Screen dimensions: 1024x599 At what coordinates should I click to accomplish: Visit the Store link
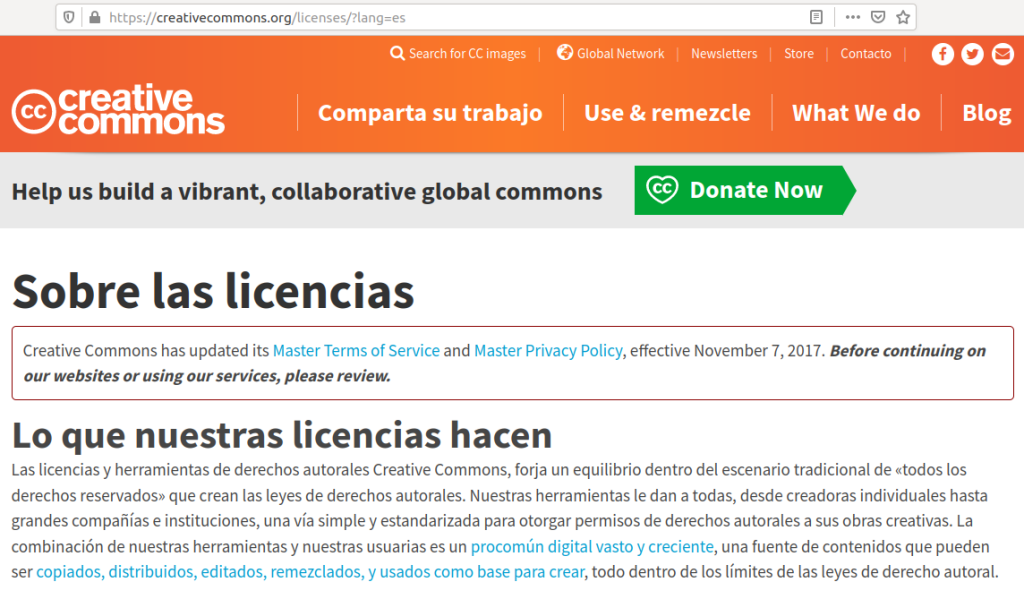[799, 54]
